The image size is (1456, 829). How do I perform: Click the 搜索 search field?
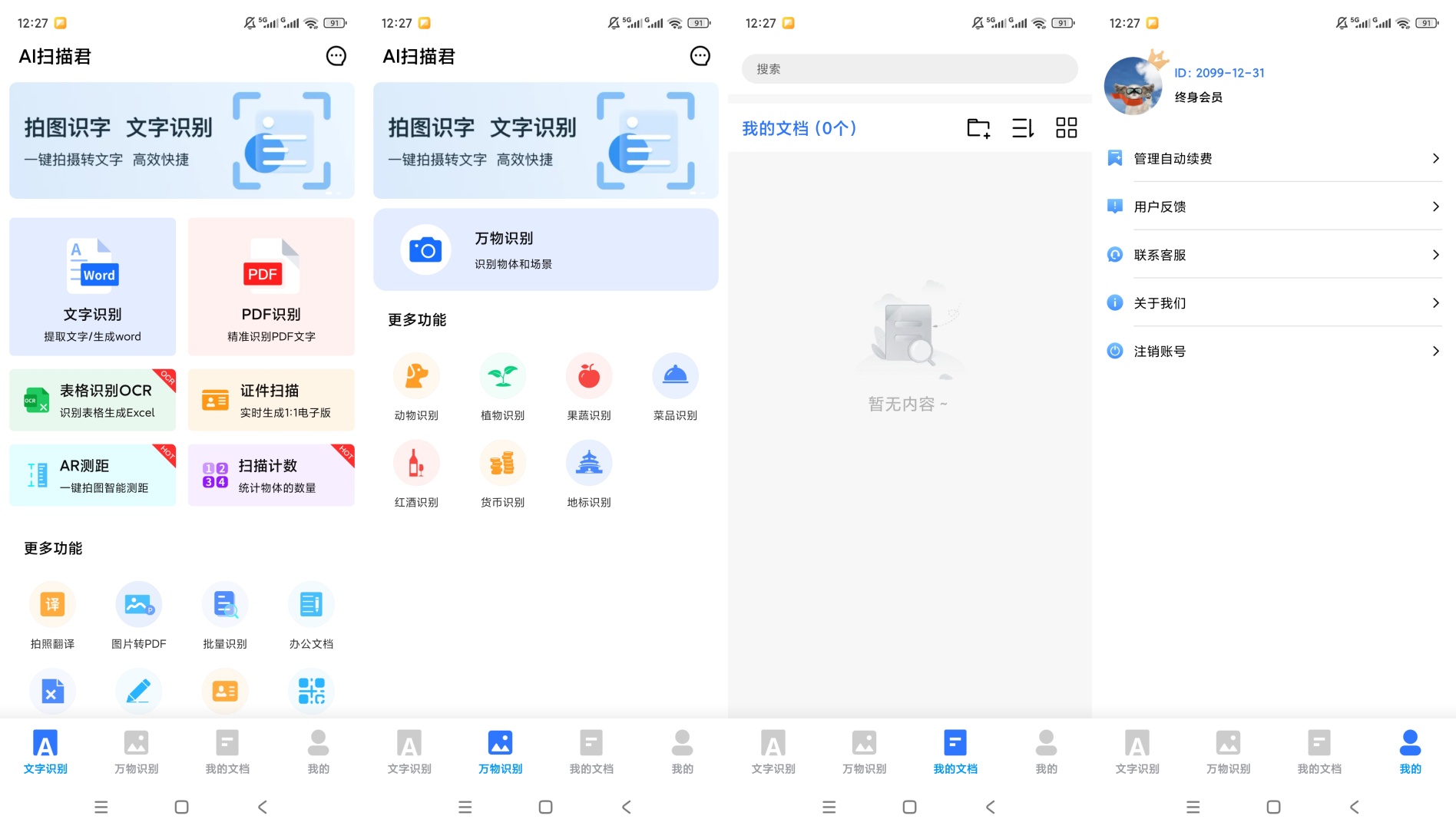[909, 69]
